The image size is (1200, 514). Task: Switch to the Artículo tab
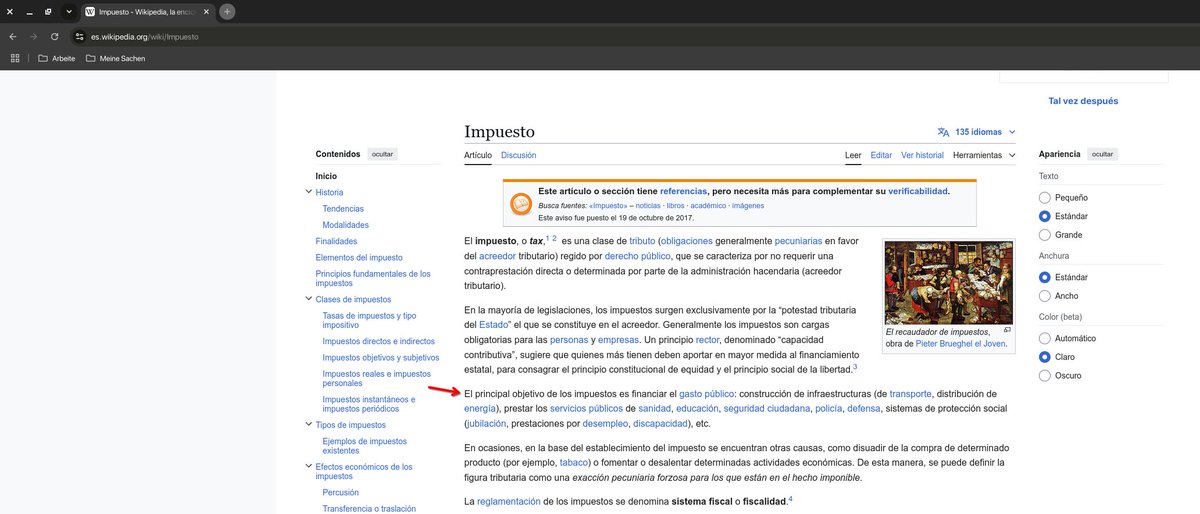click(478, 155)
